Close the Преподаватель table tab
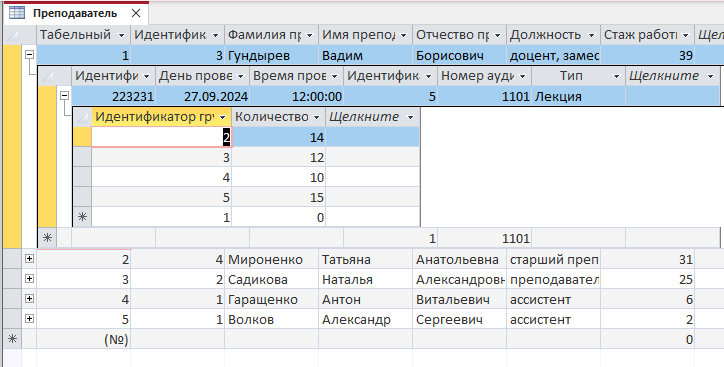This screenshot has height=367, width=724. pos(136,13)
